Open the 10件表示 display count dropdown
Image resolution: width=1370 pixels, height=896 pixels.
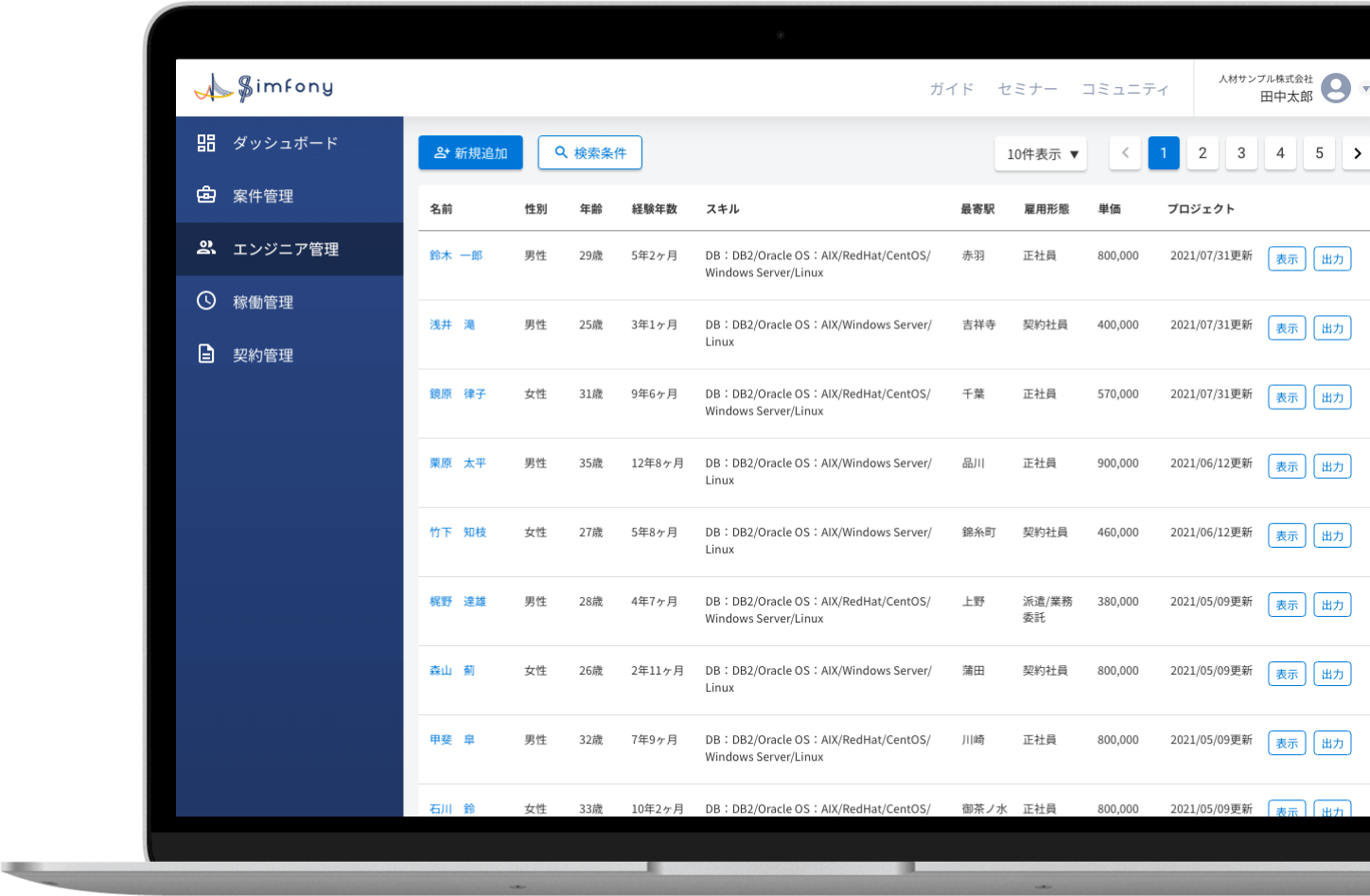[1040, 152]
